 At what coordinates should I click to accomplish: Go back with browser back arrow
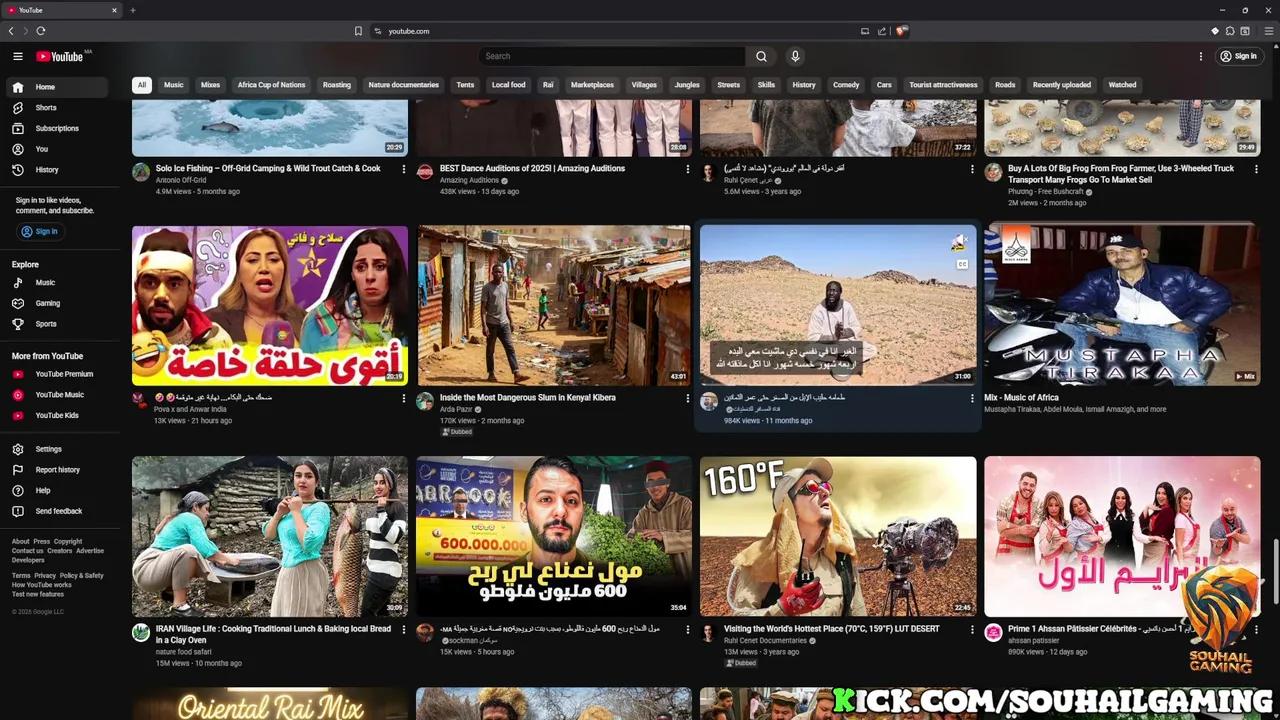pyautogui.click(x=11, y=31)
